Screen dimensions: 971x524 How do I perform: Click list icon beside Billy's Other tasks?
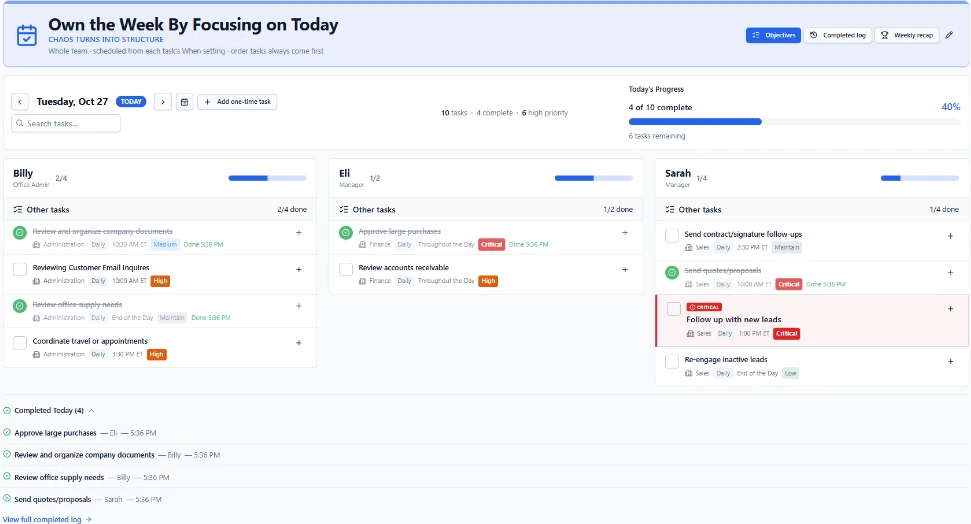pos(17,209)
